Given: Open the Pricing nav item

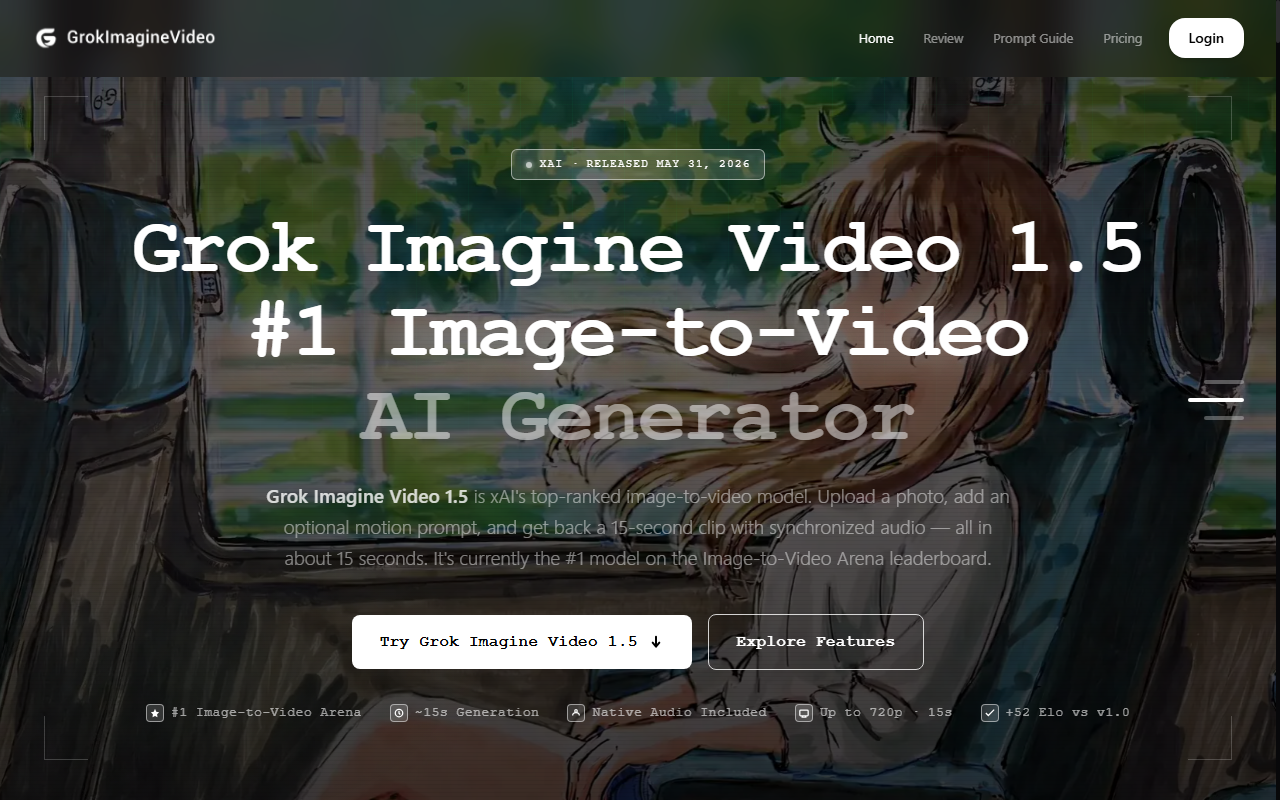Looking at the screenshot, I should click(x=1122, y=38).
